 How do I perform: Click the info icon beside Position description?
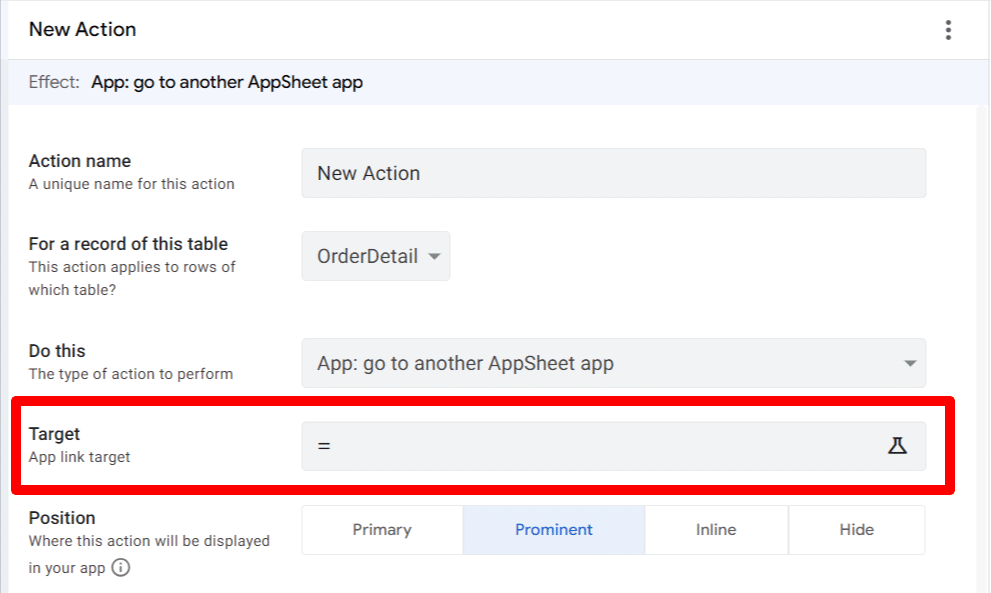[x=121, y=568]
